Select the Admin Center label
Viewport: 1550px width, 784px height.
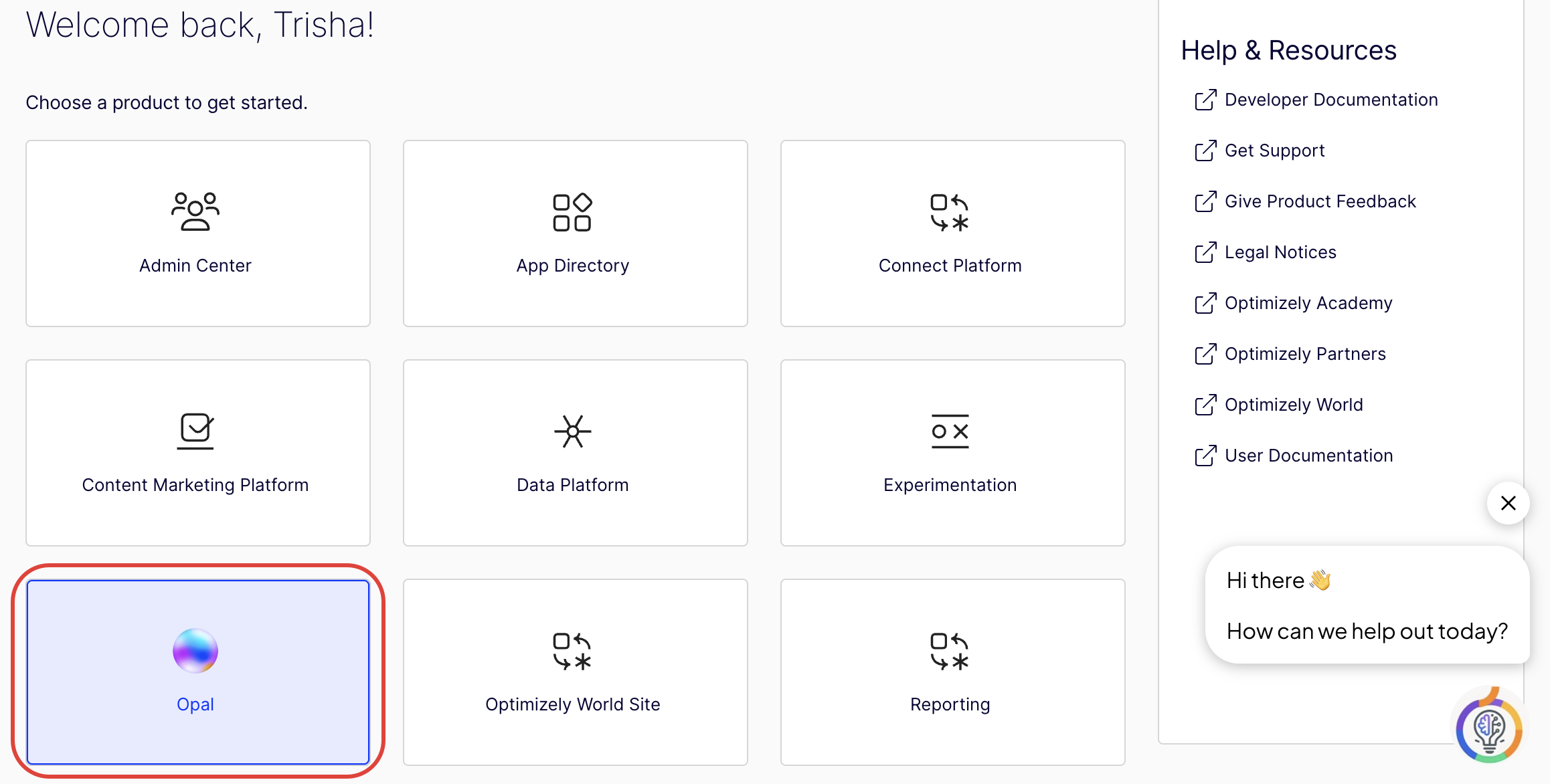tap(195, 266)
